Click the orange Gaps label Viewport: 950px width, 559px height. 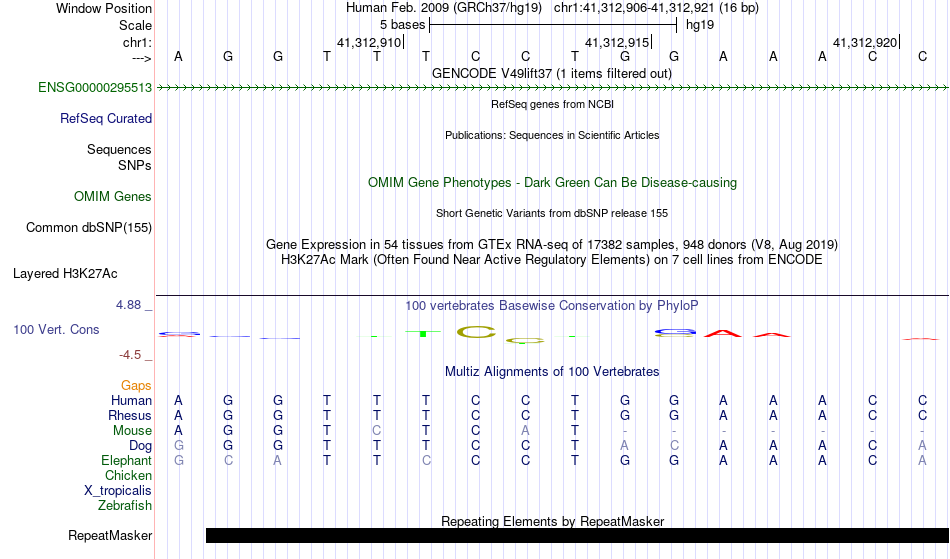(136, 386)
